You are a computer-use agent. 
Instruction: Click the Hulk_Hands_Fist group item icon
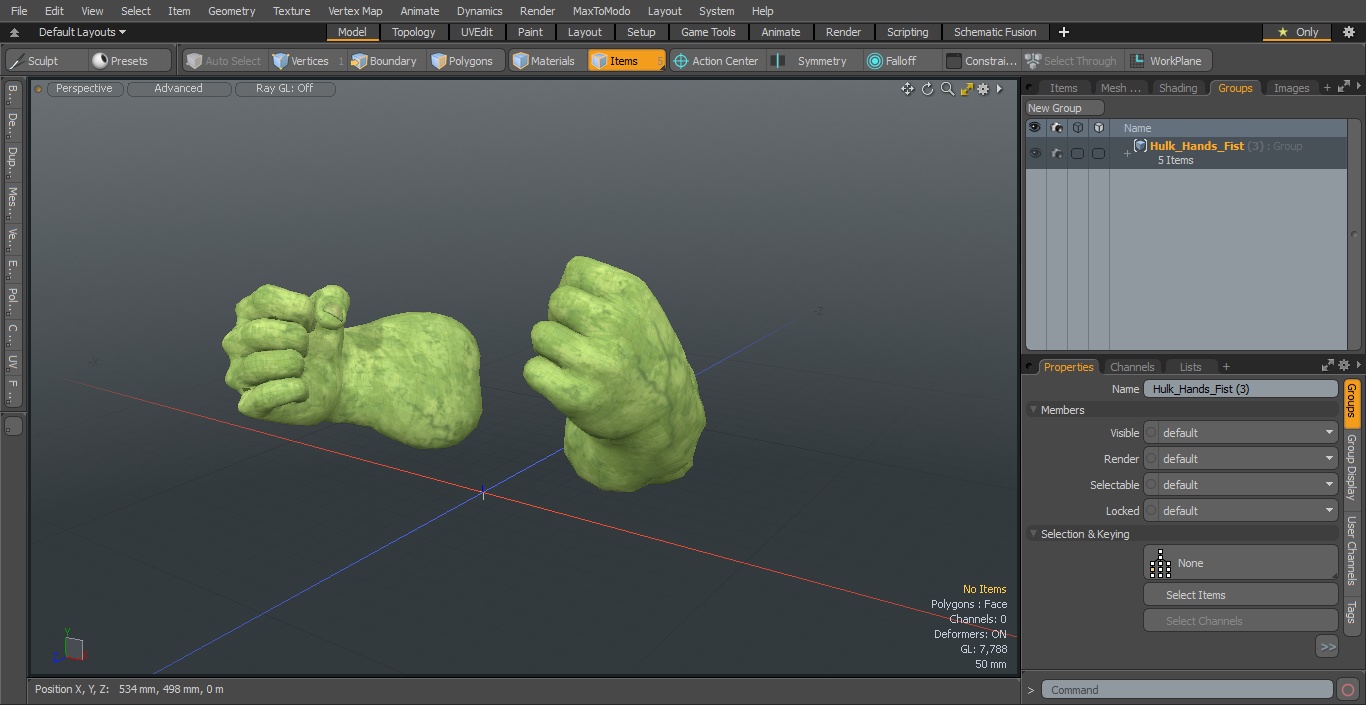[1140, 146]
